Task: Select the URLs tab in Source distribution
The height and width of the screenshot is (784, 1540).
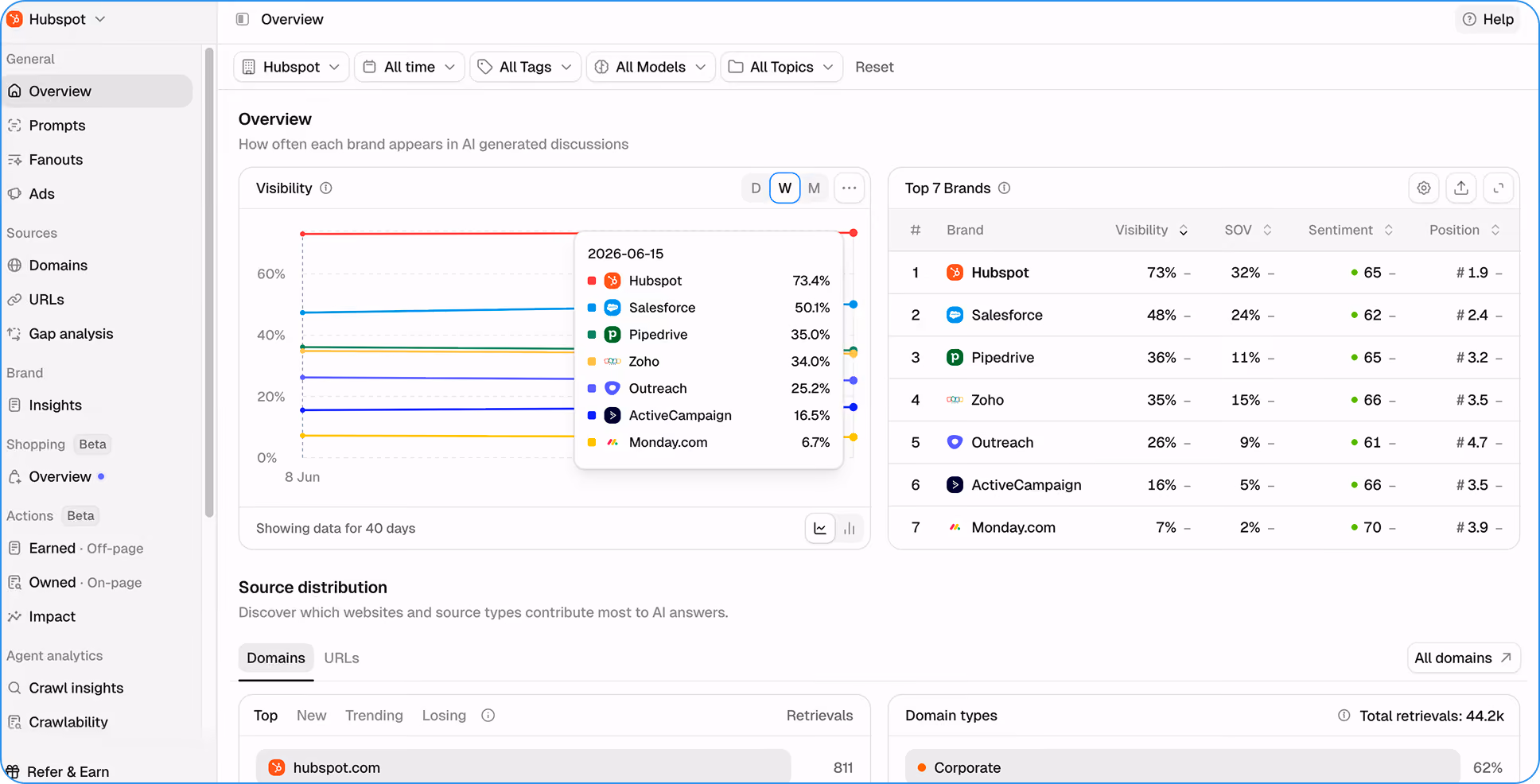Action: [x=341, y=658]
